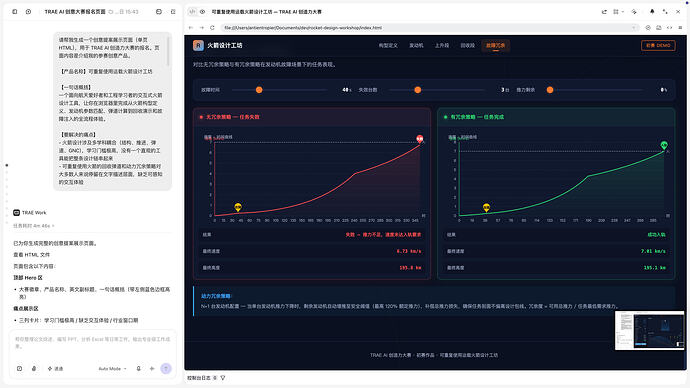Screen dimensions: 690x388
Task: Open the 发动机 nav tab
Action: [416, 45]
